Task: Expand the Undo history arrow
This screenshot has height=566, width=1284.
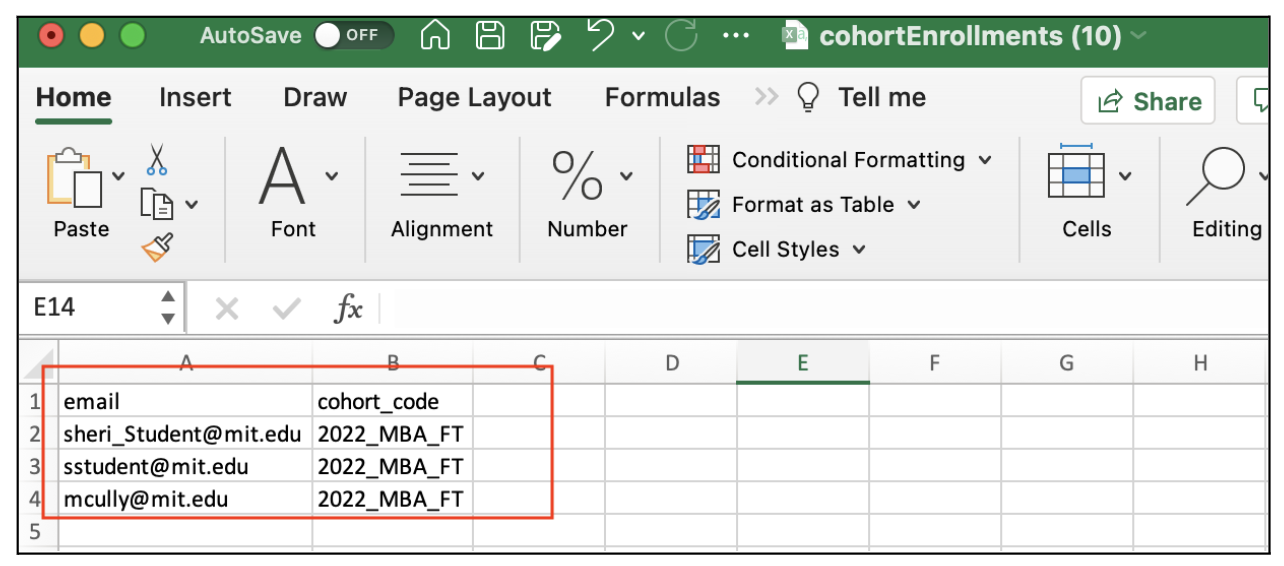Action: click(x=639, y=37)
